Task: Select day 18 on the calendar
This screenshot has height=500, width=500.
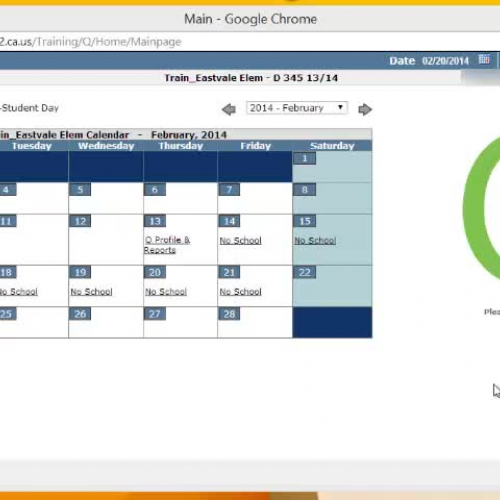Action: (x=7, y=272)
